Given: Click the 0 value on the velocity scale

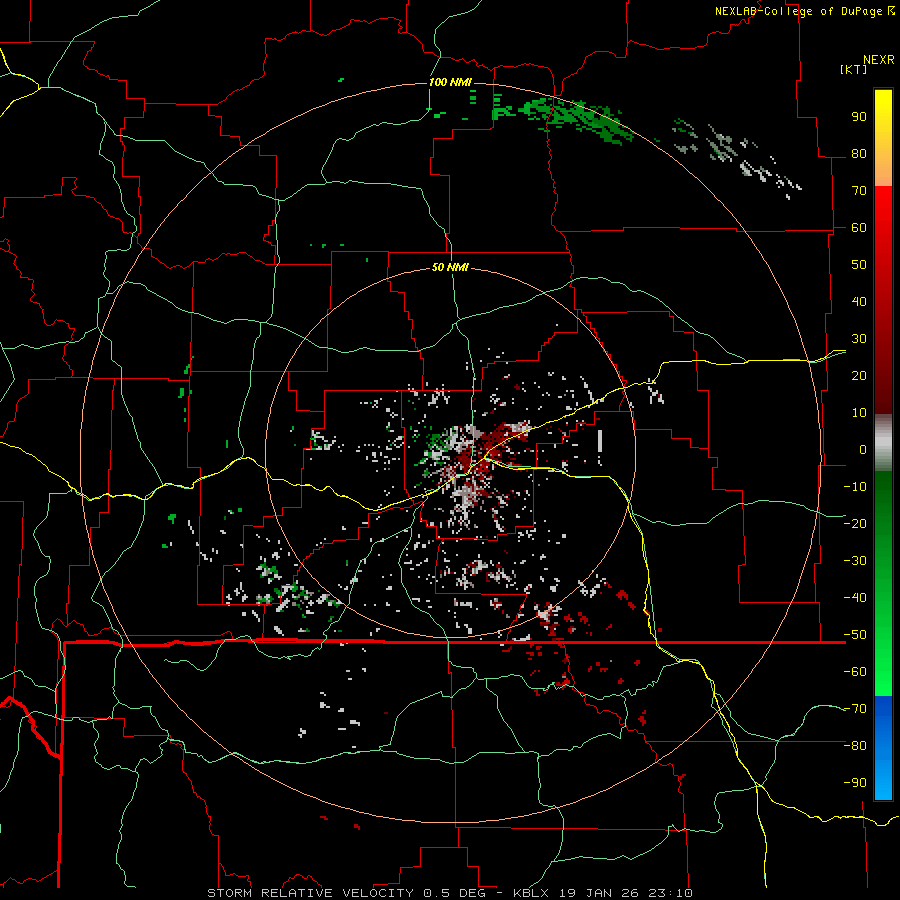Looking at the screenshot, I should click(x=863, y=450).
